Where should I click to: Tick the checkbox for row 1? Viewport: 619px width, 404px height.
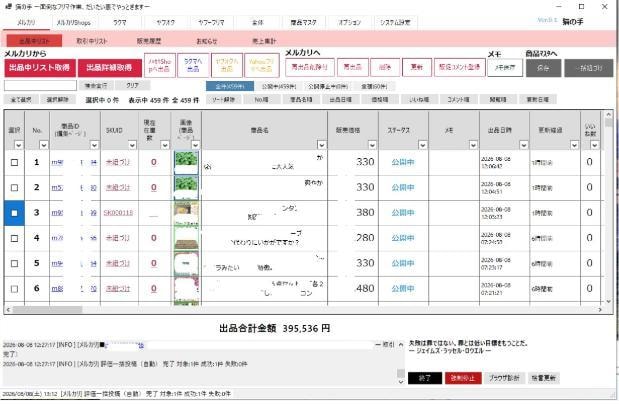point(14,162)
